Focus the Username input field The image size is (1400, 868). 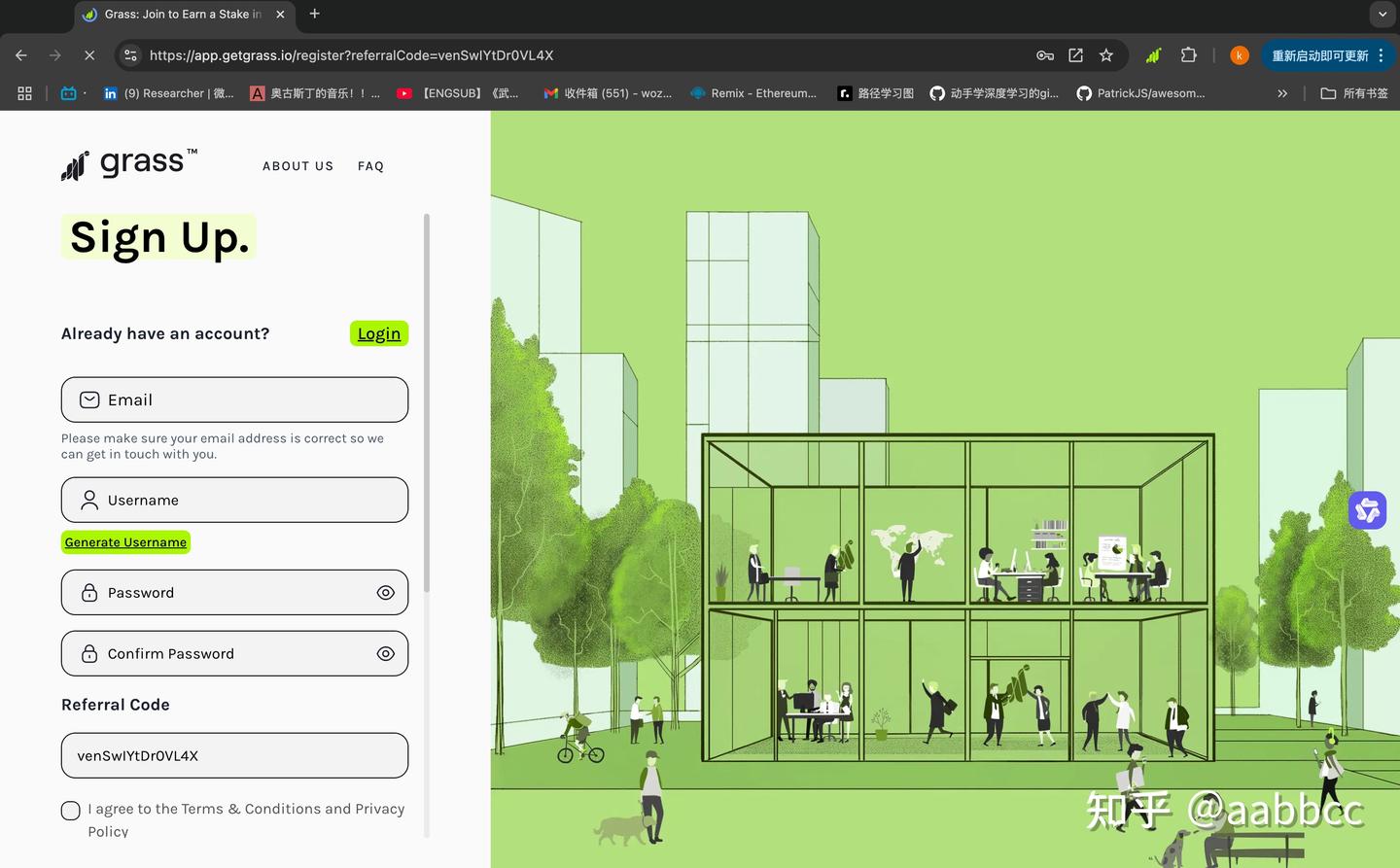[234, 500]
